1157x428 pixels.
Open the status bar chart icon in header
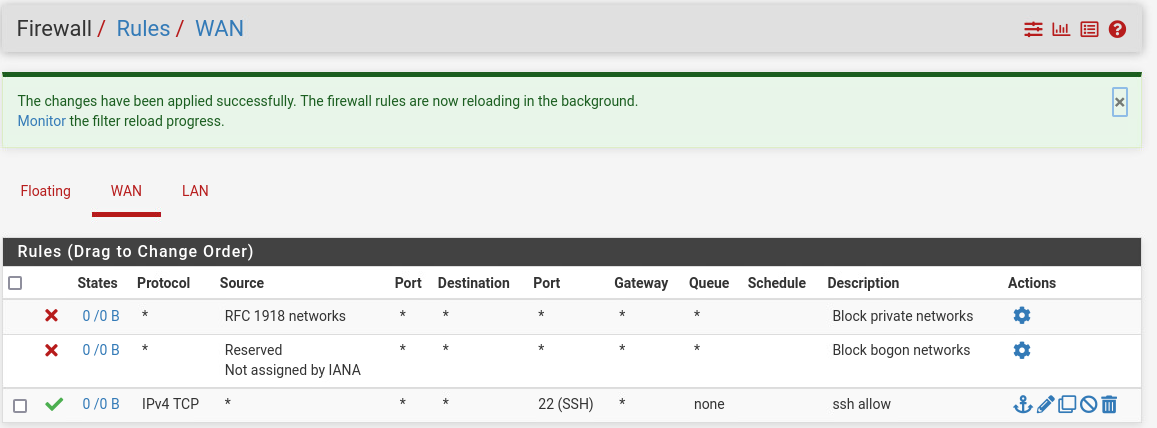tap(1061, 29)
